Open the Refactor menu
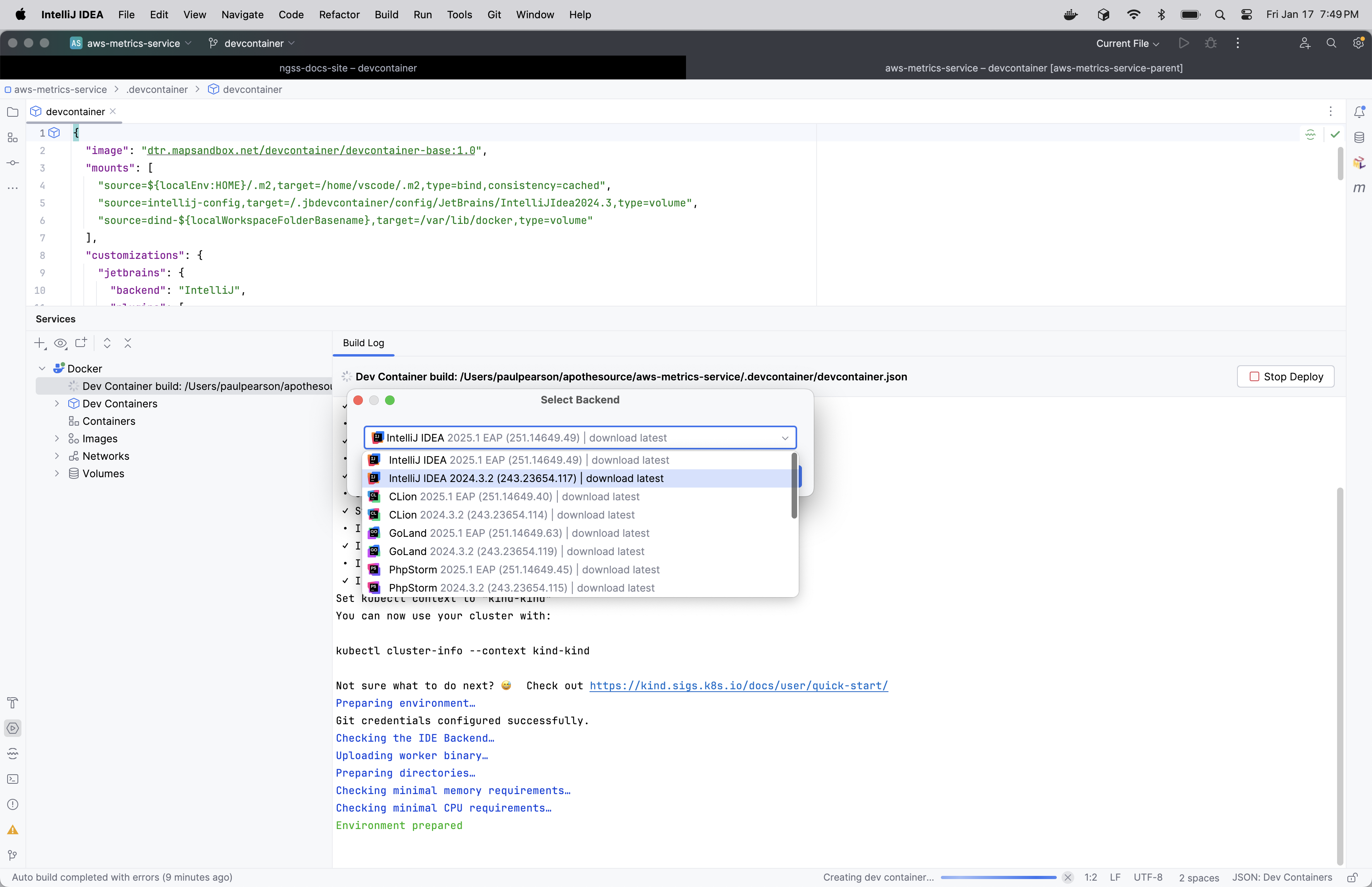This screenshot has width=1372, height=887. point(339,14)
